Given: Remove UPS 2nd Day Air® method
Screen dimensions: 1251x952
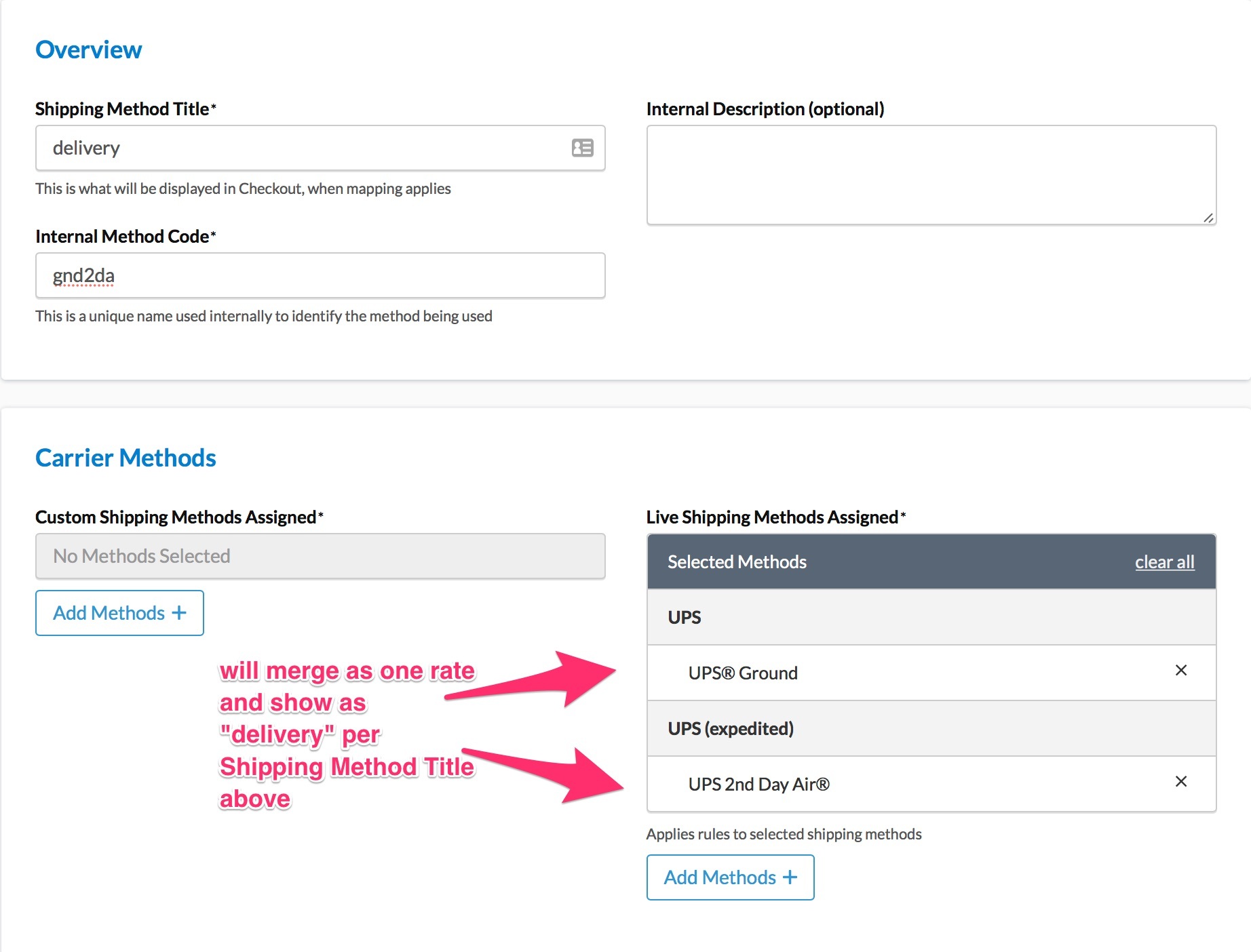Looking at the screenshot, I should click(1180, 782).
